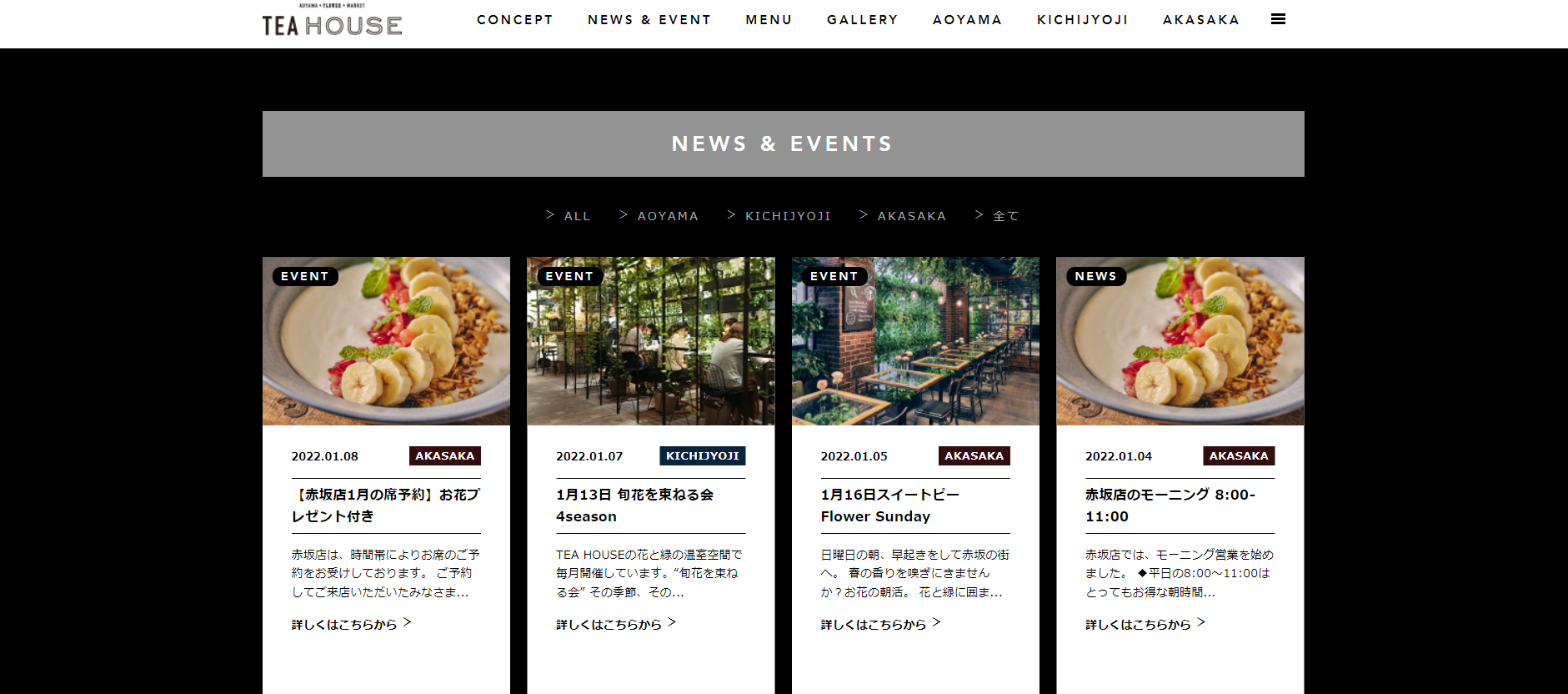Click the NEWS badge on the last card

[1095, 276]
